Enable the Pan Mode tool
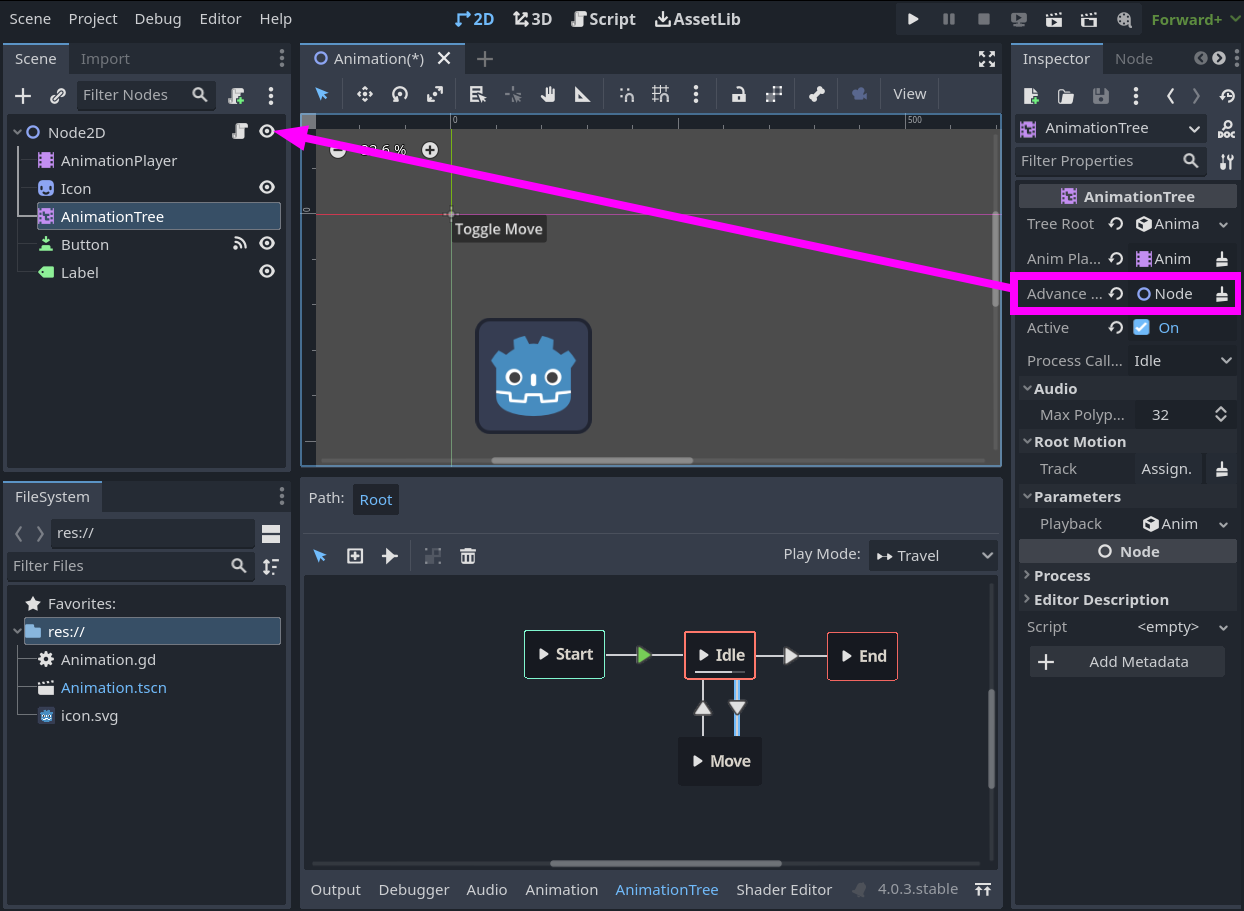 coord(546,94)
